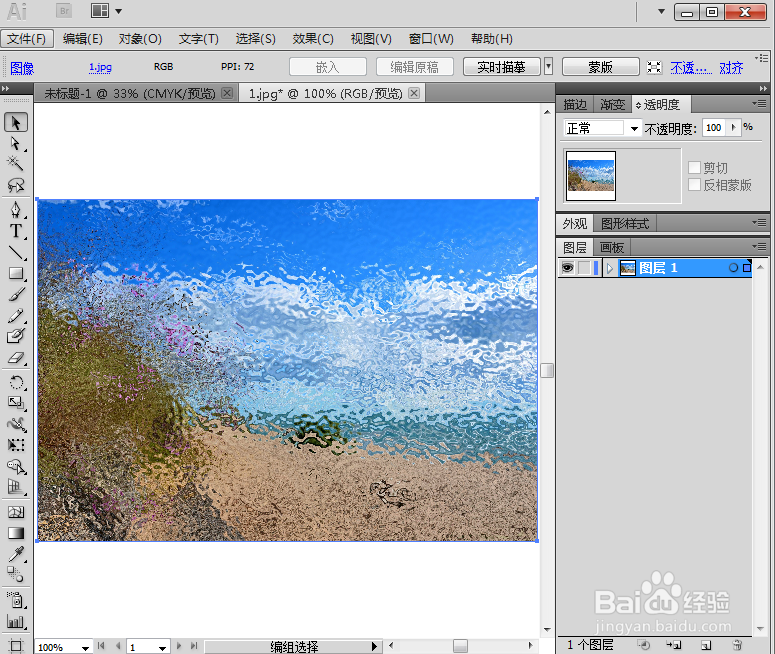Select the Scale tool
This screenshot has width=775, height=654.
pyautogui.click(x=16, y=403)
